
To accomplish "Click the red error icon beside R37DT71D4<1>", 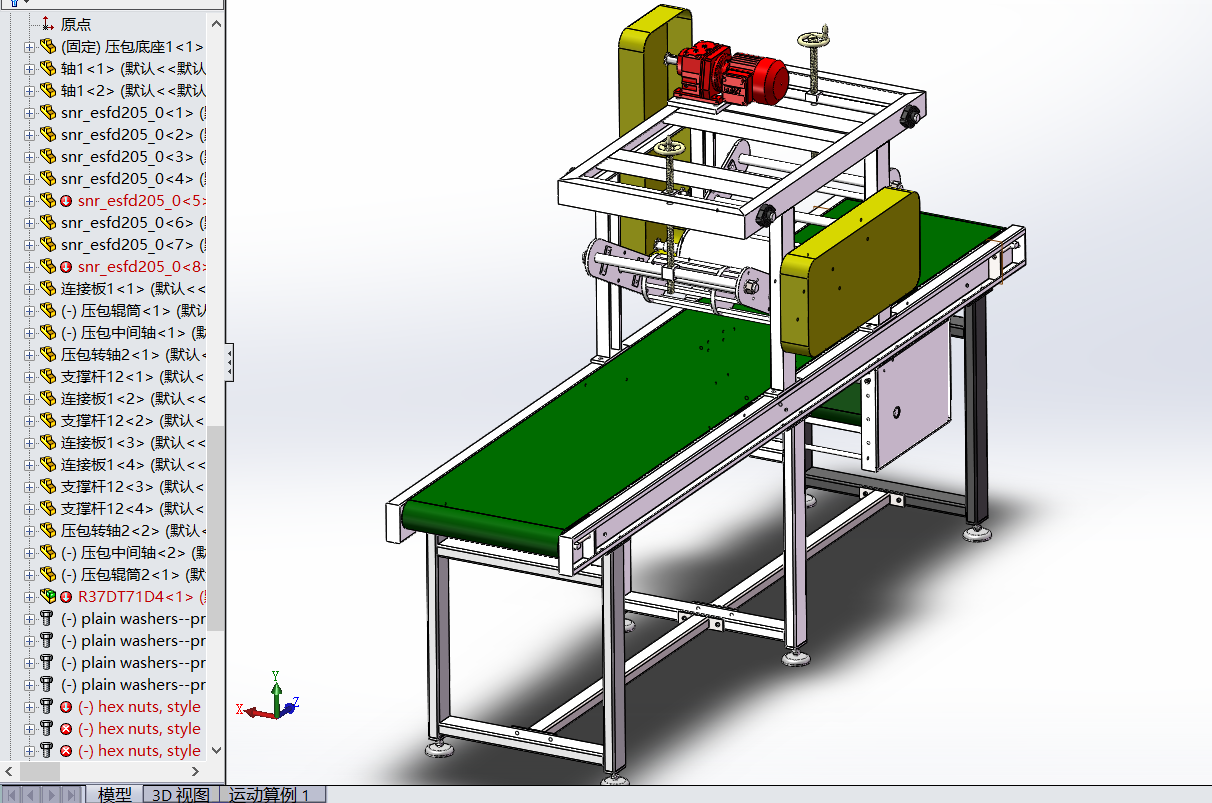I will [x=66, y=597].
